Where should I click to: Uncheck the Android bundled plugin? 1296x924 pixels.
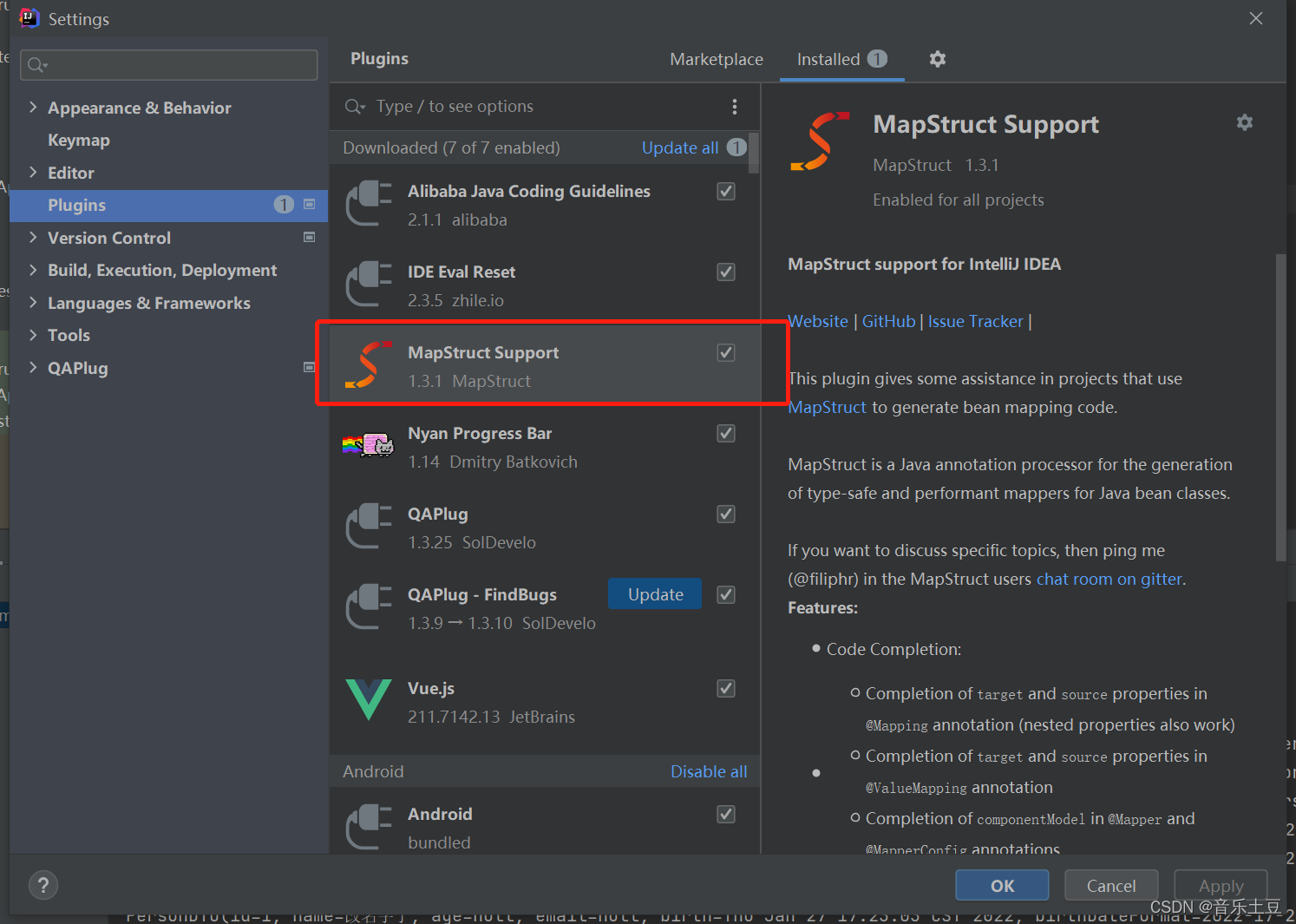(x=726, y=814)
